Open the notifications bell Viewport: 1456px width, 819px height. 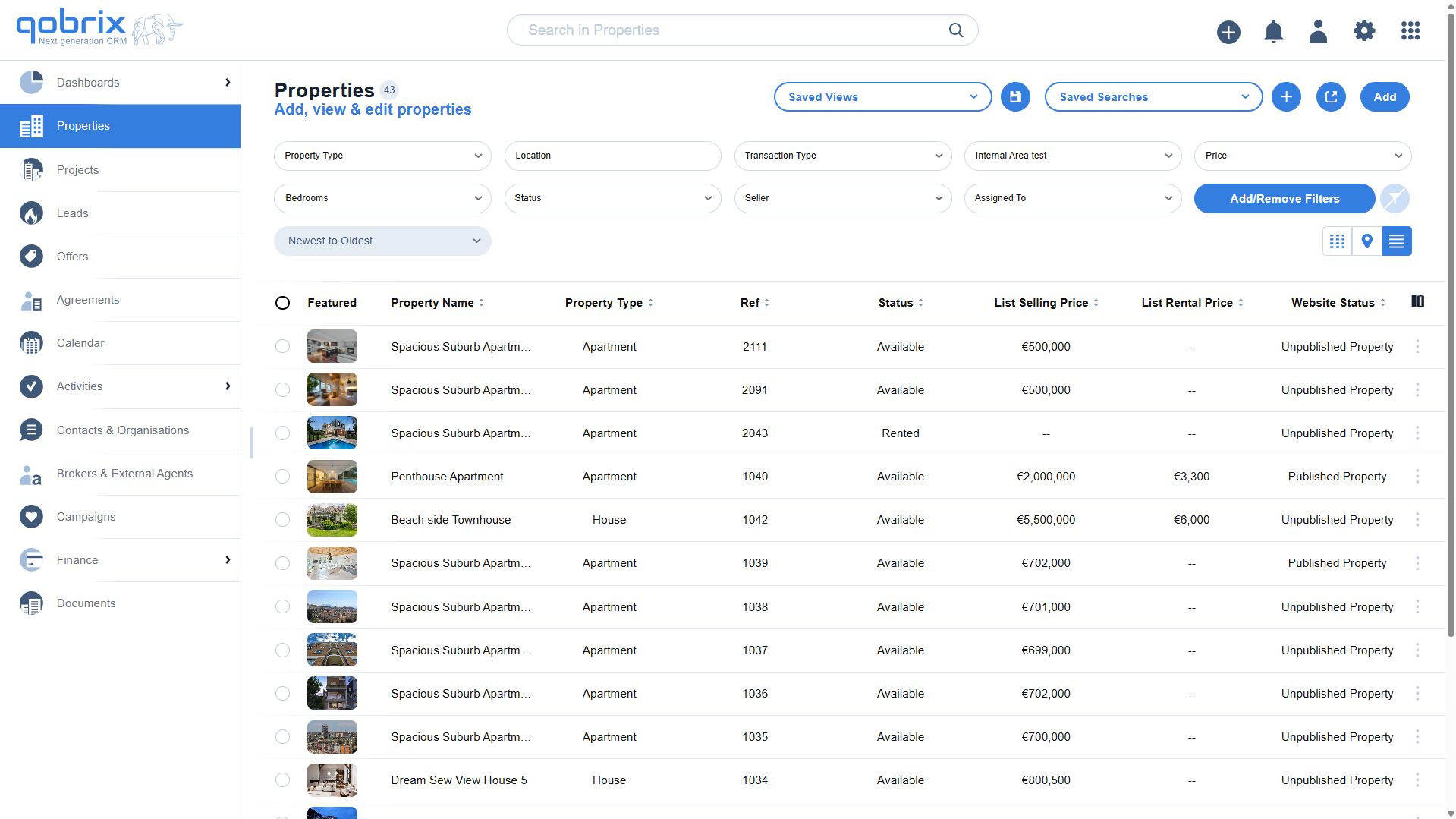(1274, 31)
